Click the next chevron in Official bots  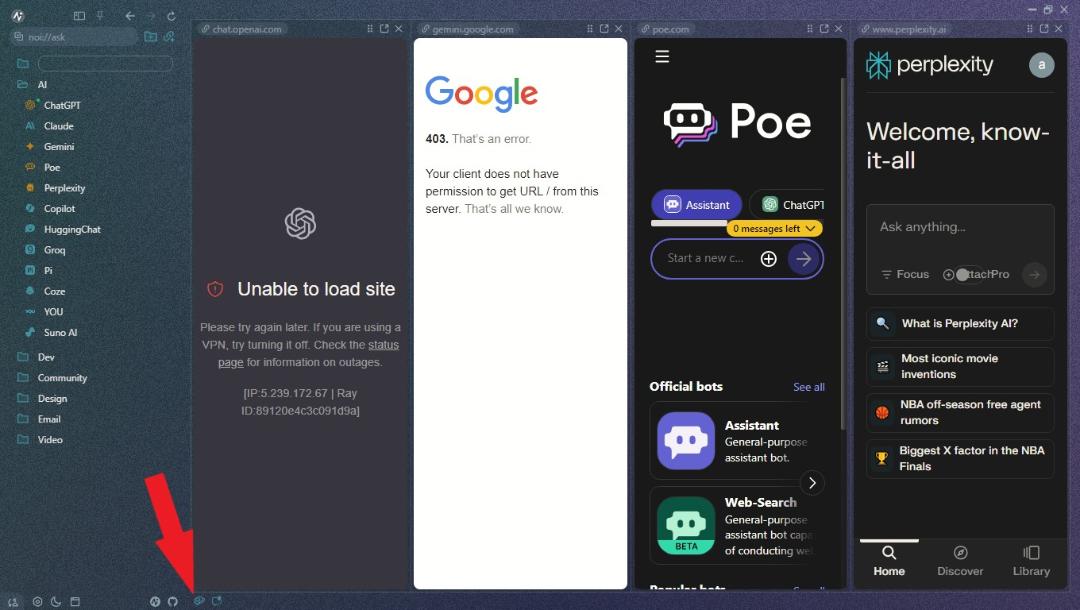812,483
